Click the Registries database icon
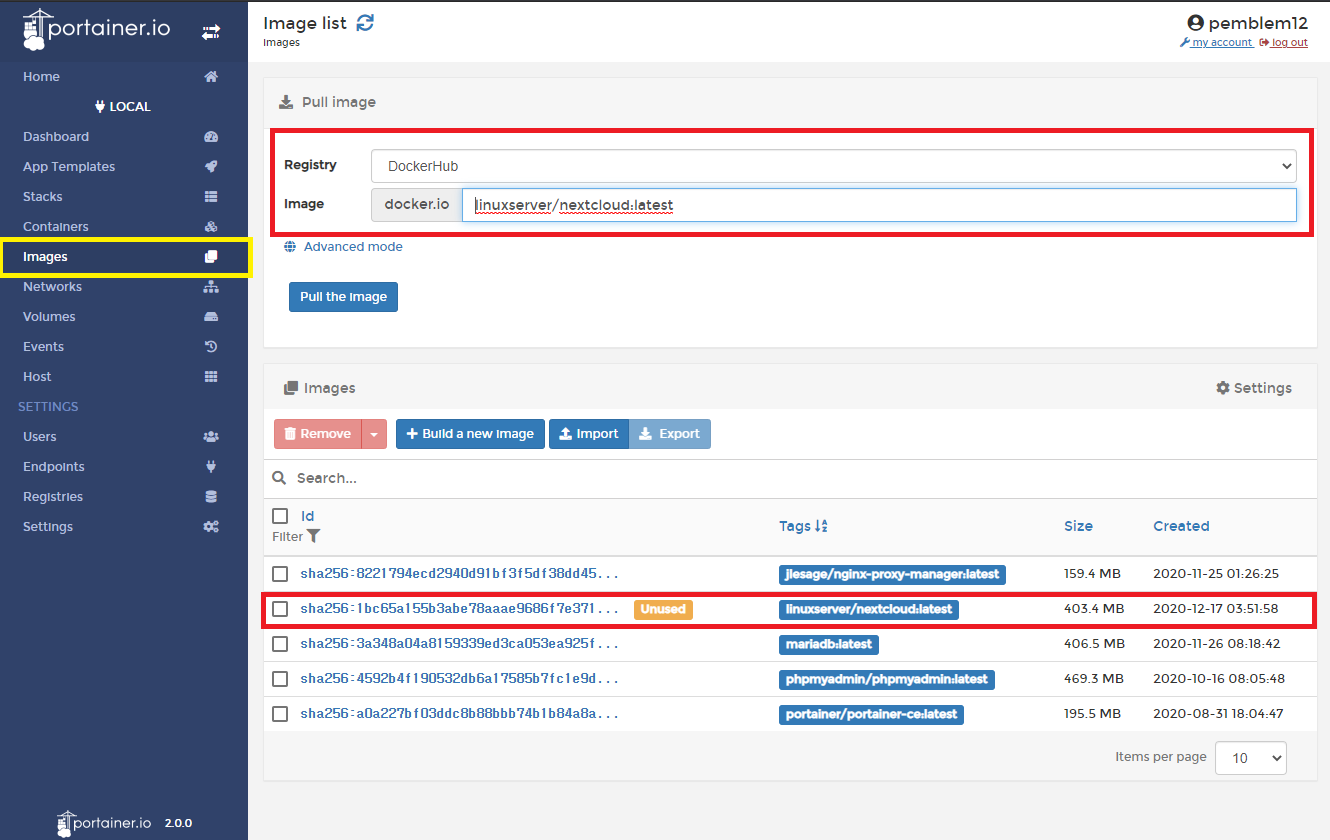1330x840 pixels. [211, 497]
